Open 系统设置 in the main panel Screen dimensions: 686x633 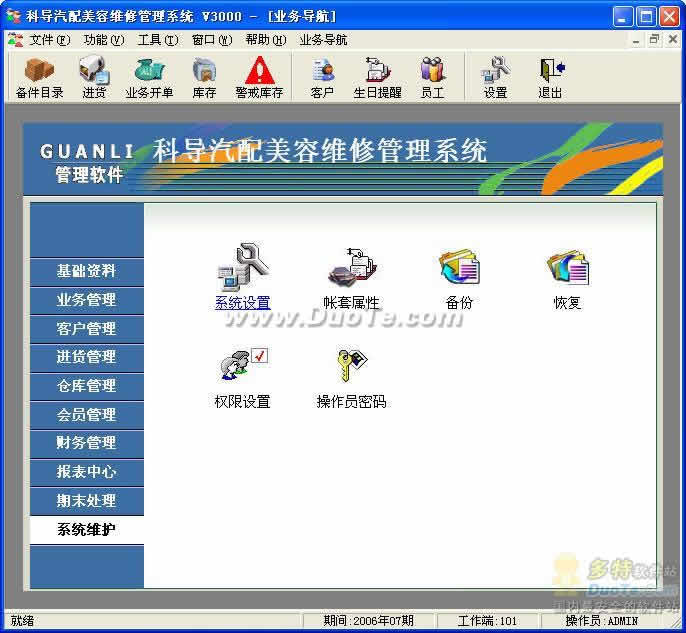point(242,277)
